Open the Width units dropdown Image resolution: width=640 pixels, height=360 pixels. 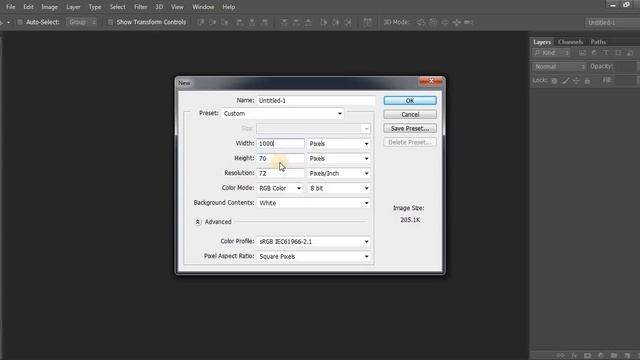click(339, 144)
